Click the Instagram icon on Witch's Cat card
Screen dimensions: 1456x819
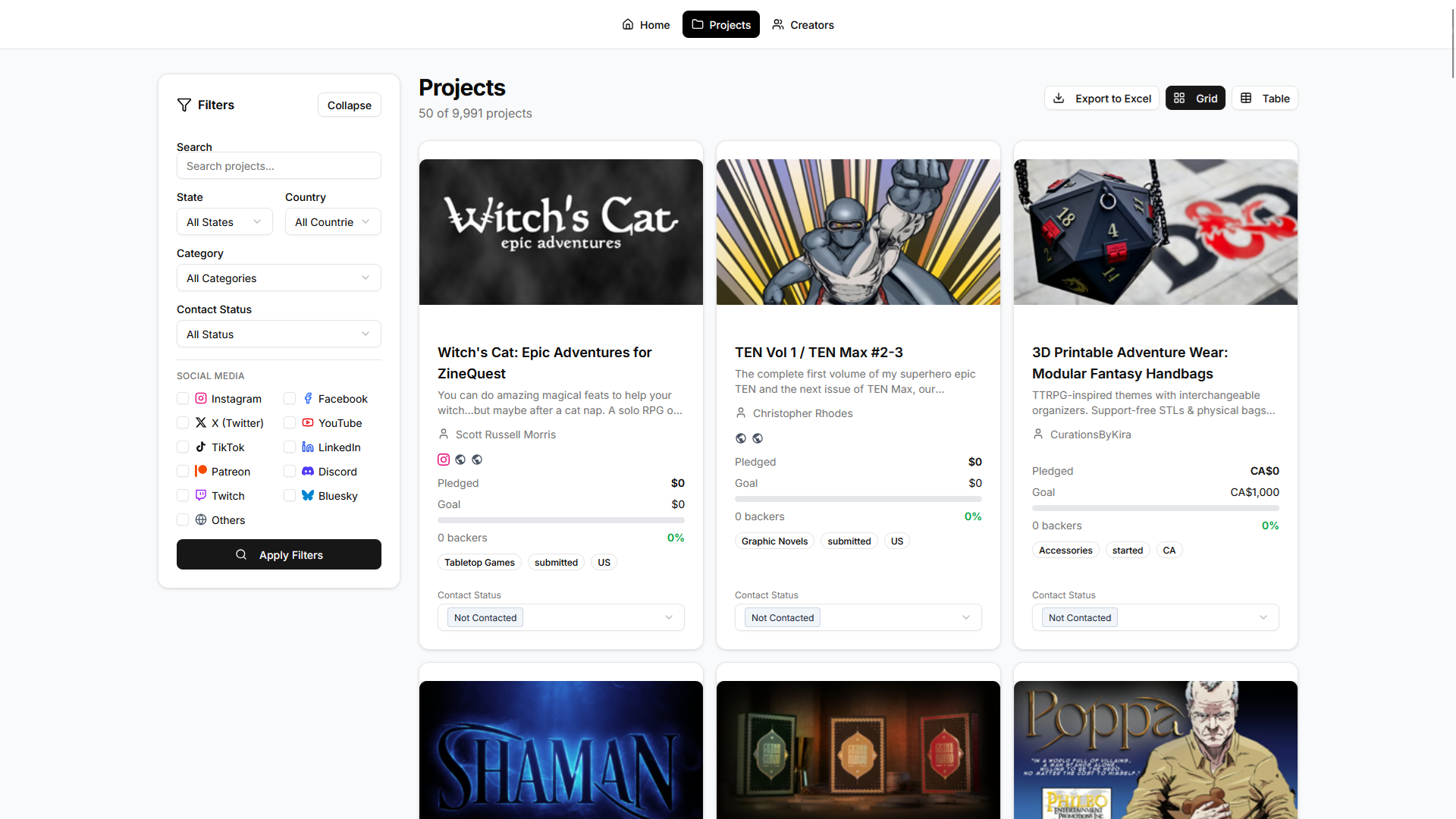[x=444, y=460]
